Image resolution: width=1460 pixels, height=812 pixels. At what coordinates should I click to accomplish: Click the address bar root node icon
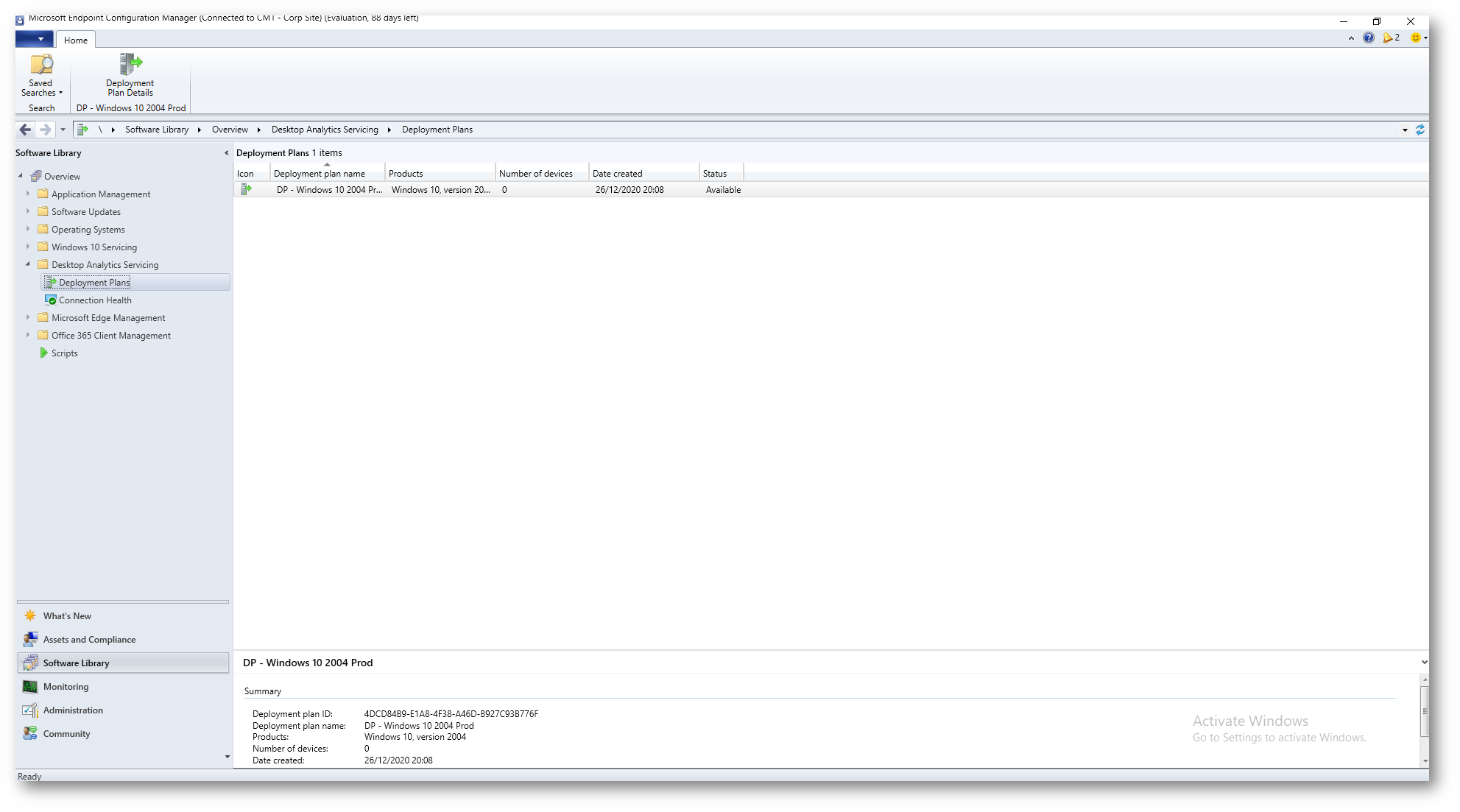click(82, 130)
